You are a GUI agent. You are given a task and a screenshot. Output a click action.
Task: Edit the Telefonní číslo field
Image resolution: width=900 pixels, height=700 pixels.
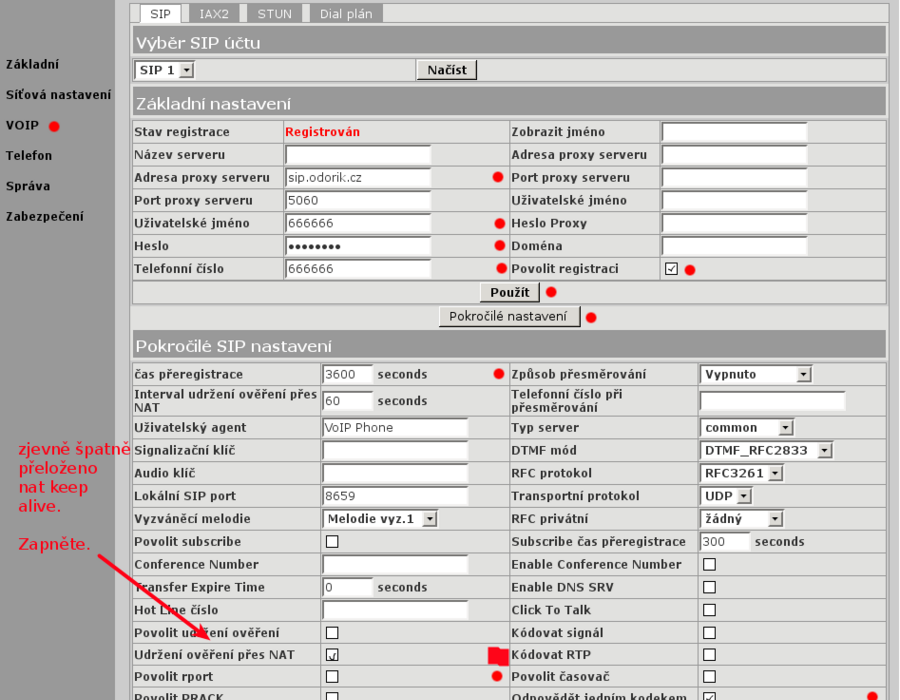click(358, 269)
